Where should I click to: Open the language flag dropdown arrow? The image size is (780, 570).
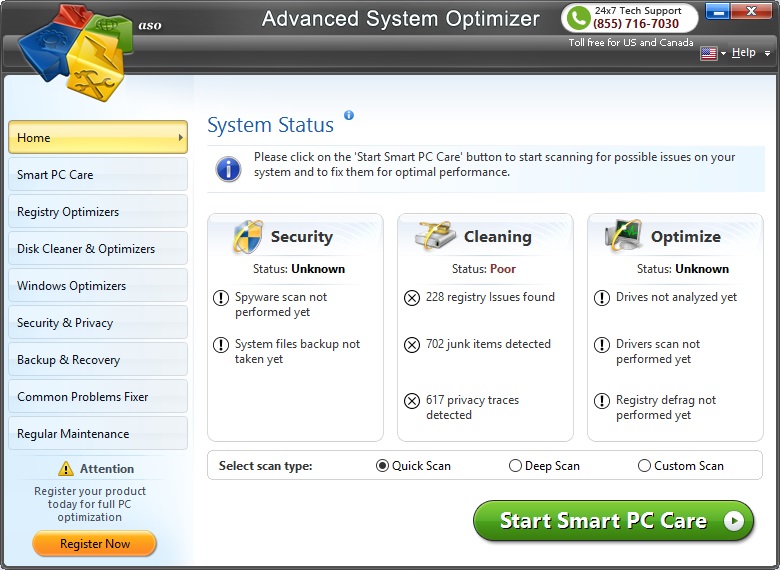coord(723,53)
